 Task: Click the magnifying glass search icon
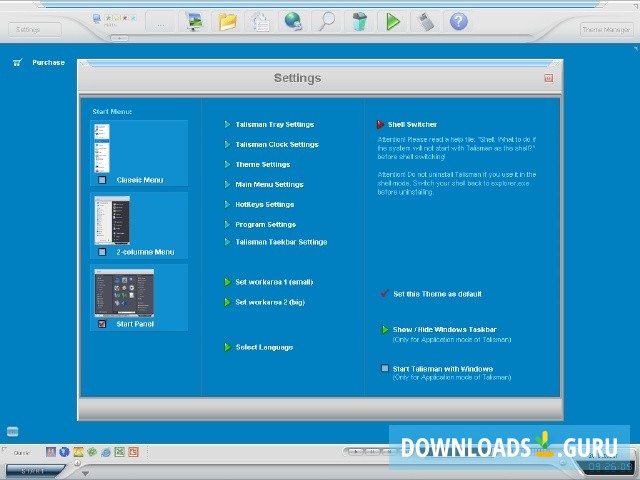(x=327, y=21)
